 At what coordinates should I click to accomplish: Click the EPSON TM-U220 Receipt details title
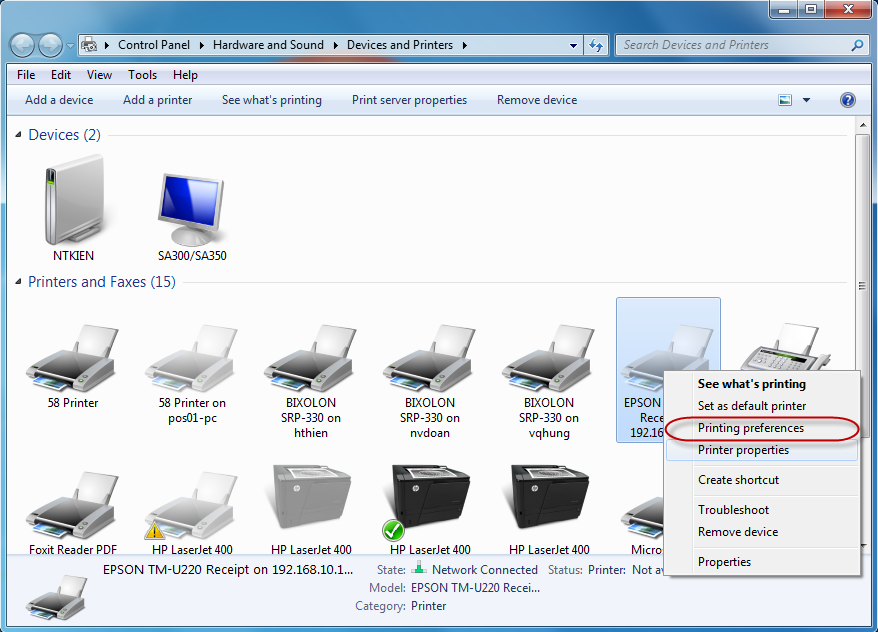point(228,570)
